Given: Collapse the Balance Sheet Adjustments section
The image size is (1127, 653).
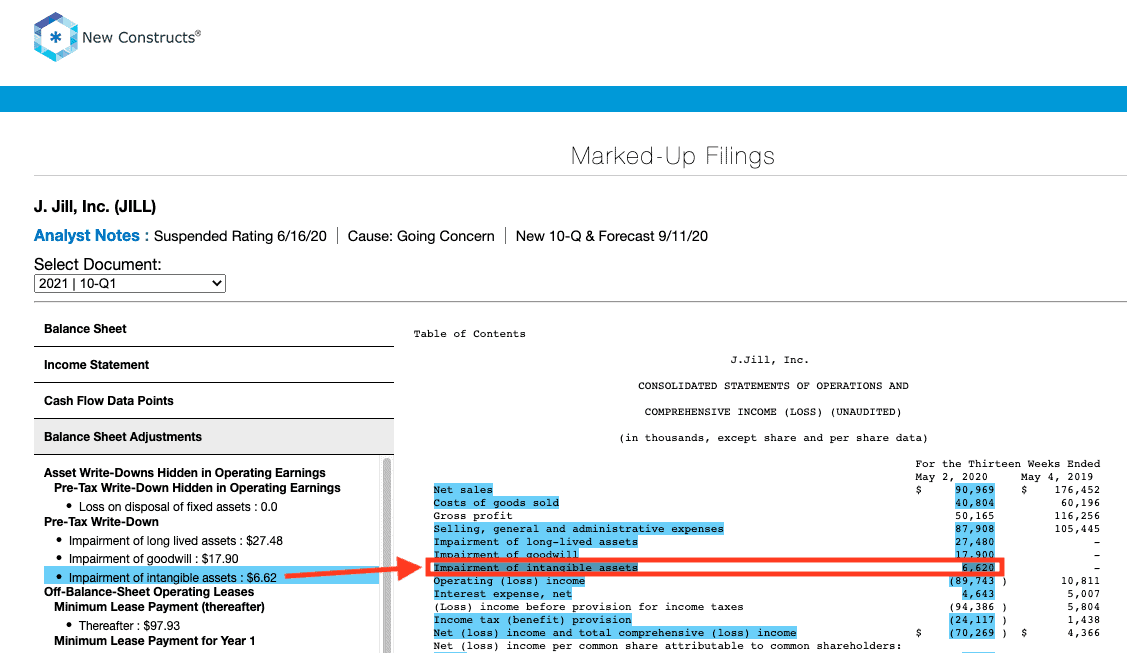Looking at the screenshot, I should (x=213, y=437).
